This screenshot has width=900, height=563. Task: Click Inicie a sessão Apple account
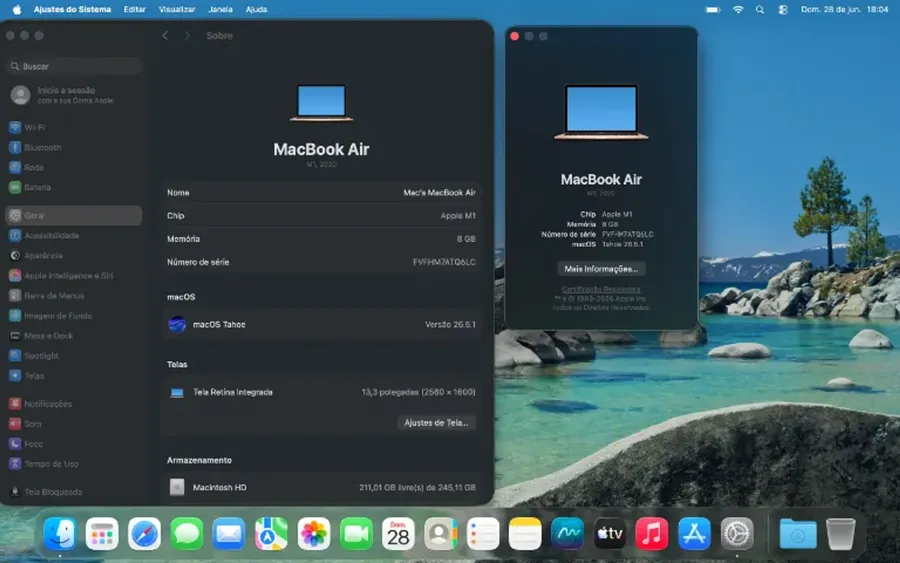coord(63,95)
